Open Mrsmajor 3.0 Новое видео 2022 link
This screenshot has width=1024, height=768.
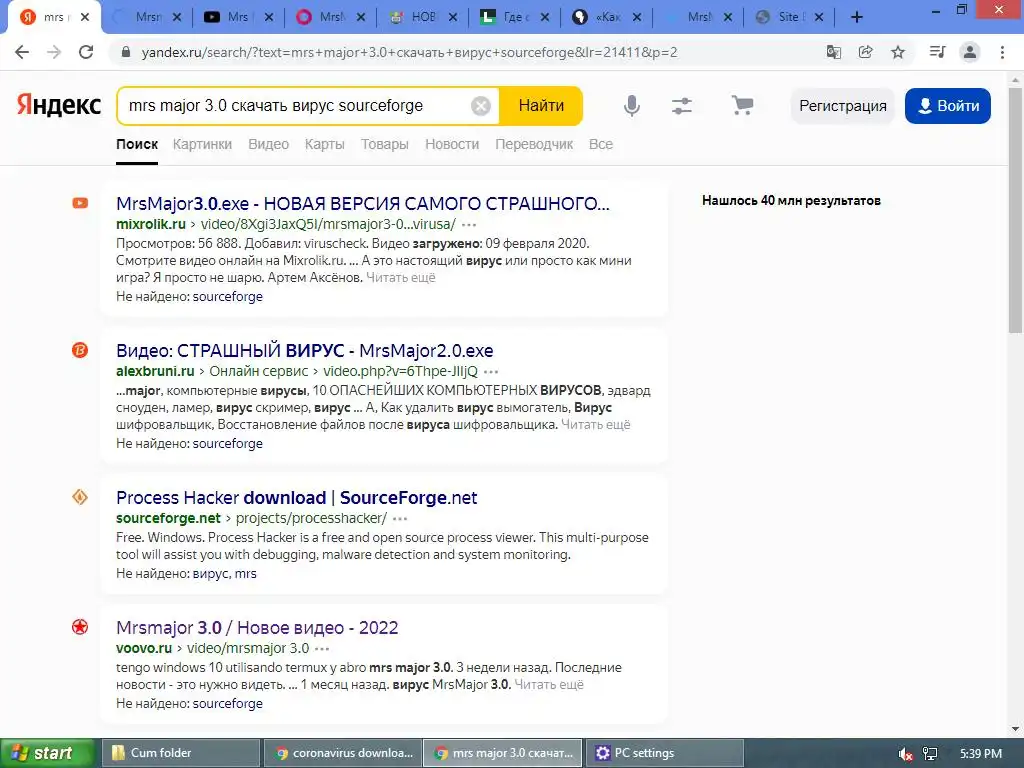[x=257, y=628]
